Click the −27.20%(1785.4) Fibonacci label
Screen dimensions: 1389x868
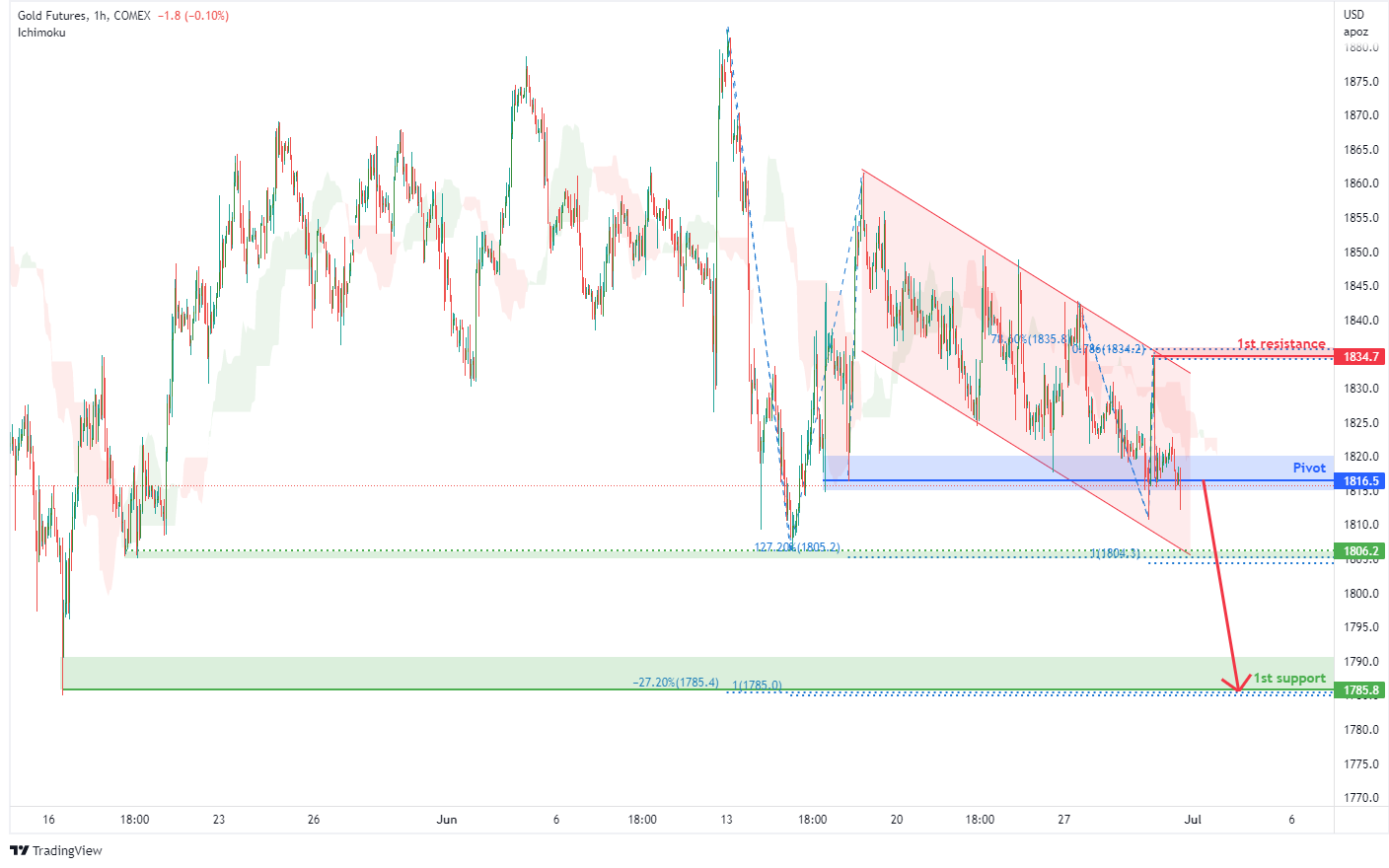click(676, 682)
